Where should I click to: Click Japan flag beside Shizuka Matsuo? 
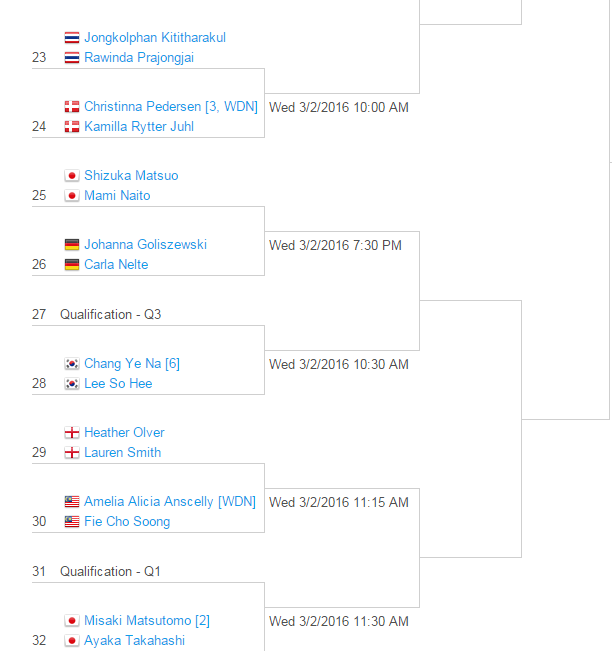point(72,176)
